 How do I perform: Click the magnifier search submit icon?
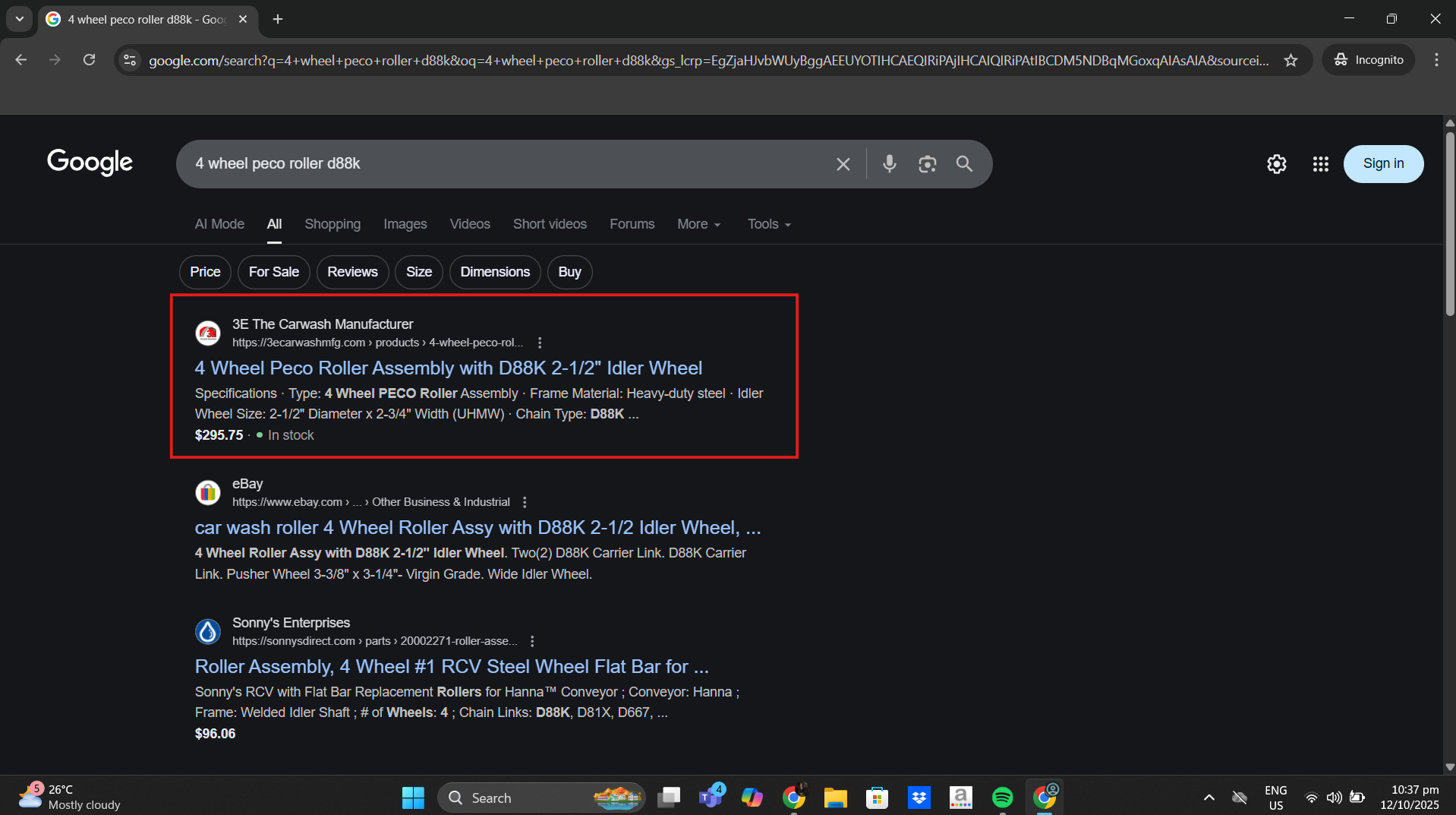964,163
